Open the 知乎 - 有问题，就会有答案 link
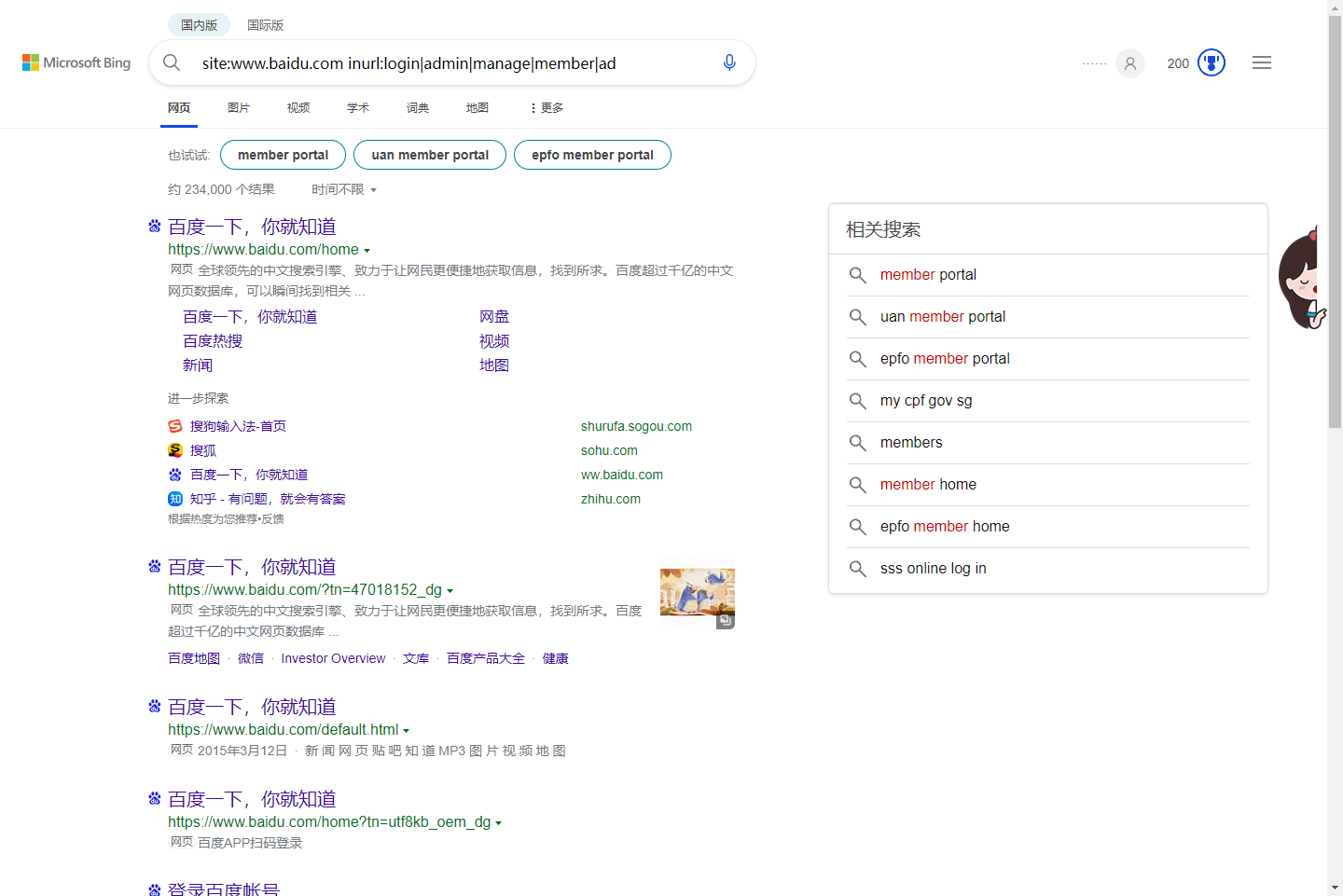 (268, 499)
